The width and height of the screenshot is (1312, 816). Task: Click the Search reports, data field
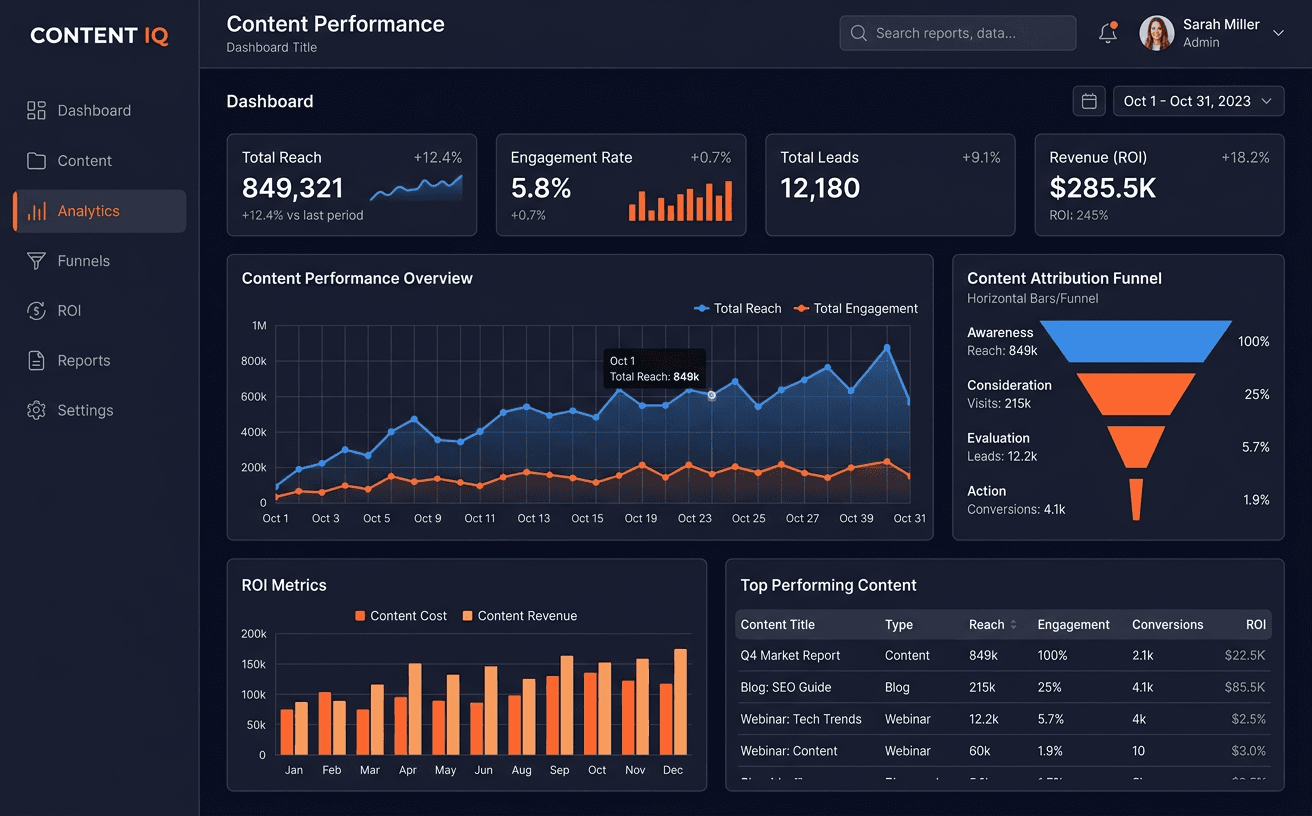(958, 33)
